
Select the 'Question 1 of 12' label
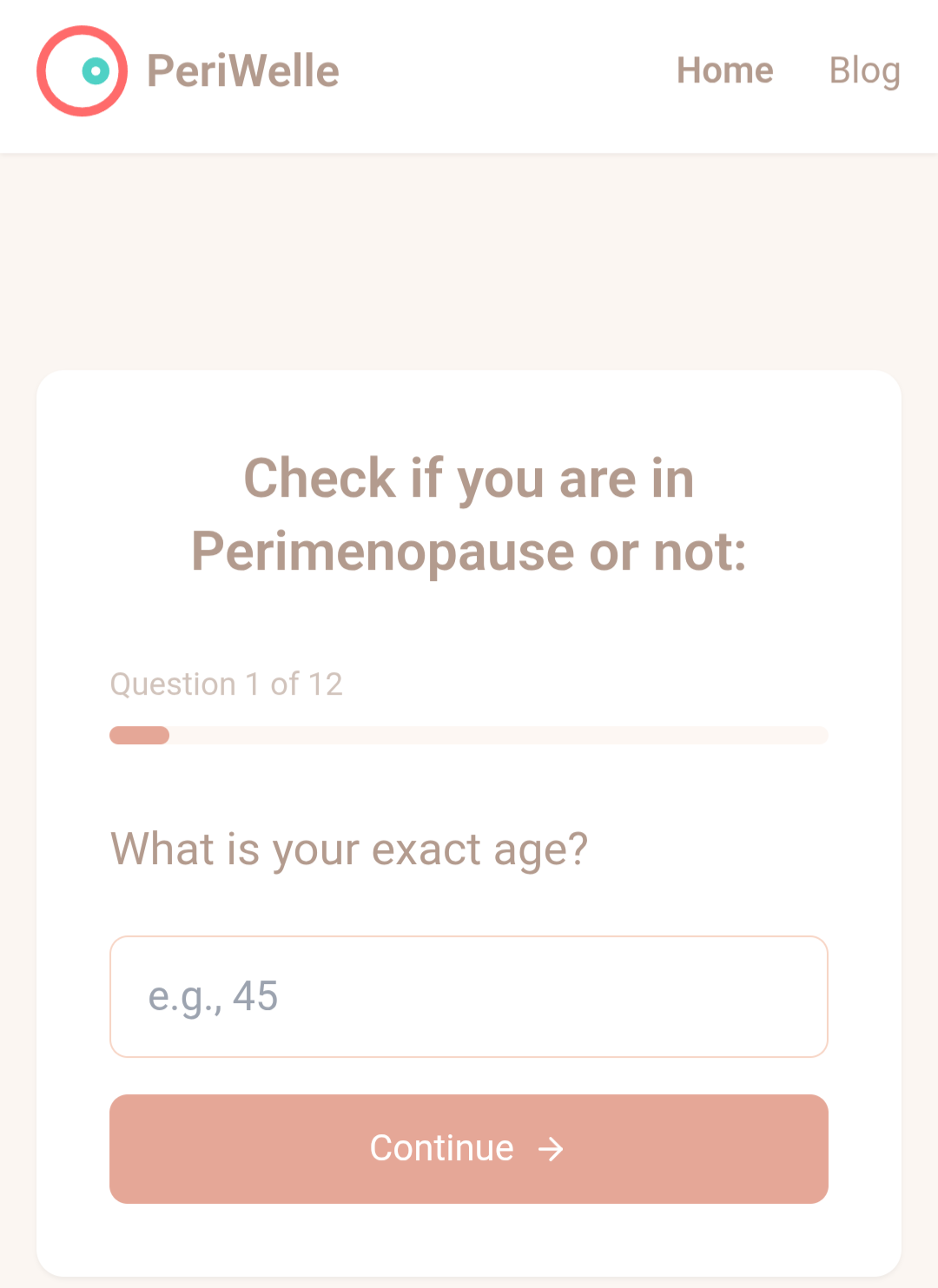pyautogui.click(x=226, y=684)
